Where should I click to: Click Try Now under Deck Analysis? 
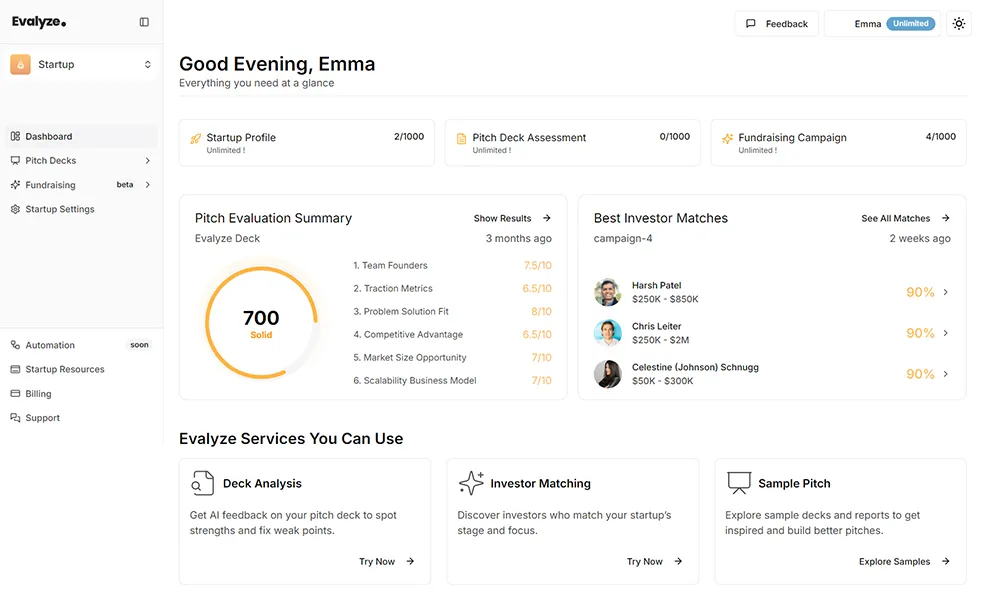pos(377,561)
